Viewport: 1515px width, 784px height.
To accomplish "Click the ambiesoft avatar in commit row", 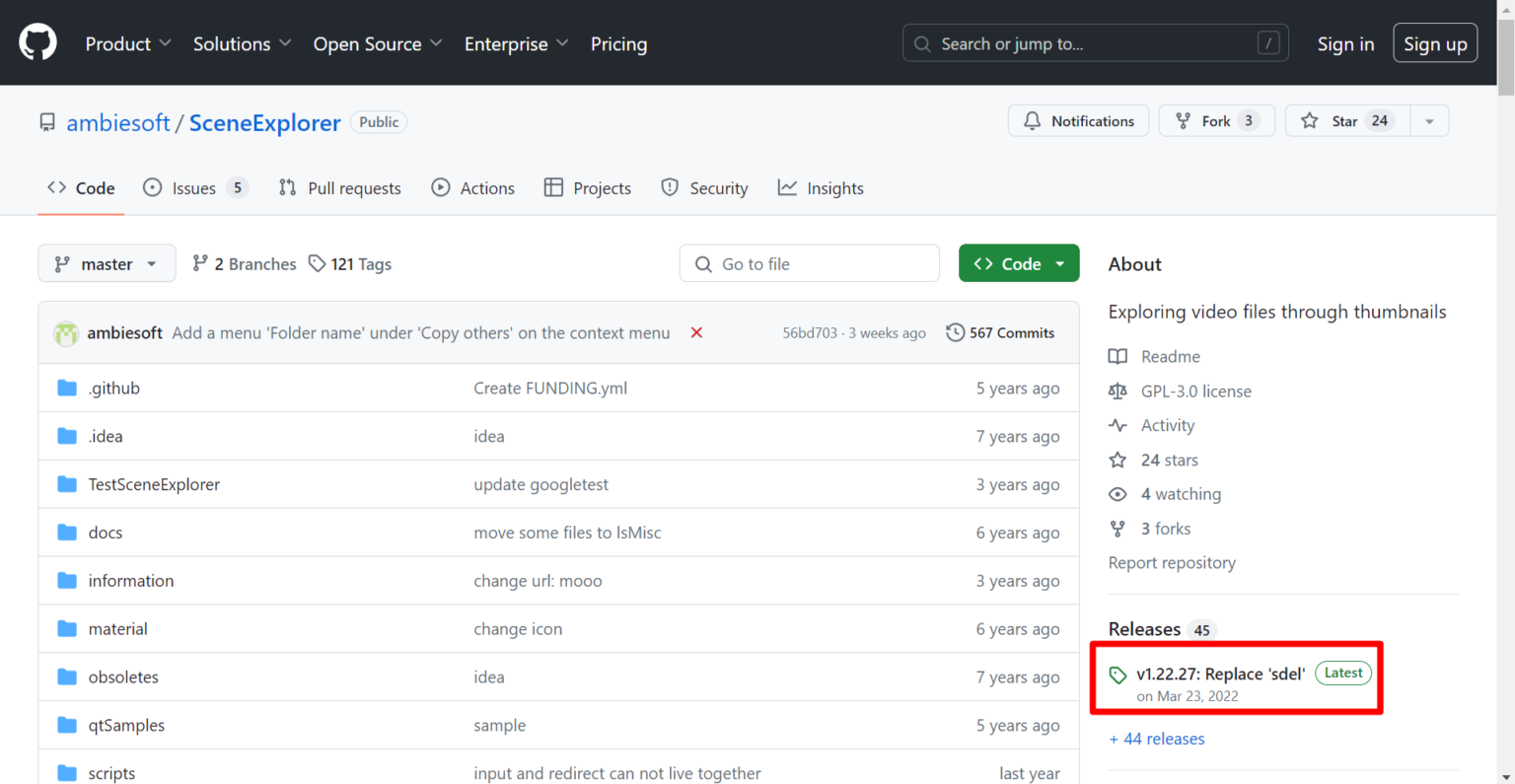I will point(66,333).
